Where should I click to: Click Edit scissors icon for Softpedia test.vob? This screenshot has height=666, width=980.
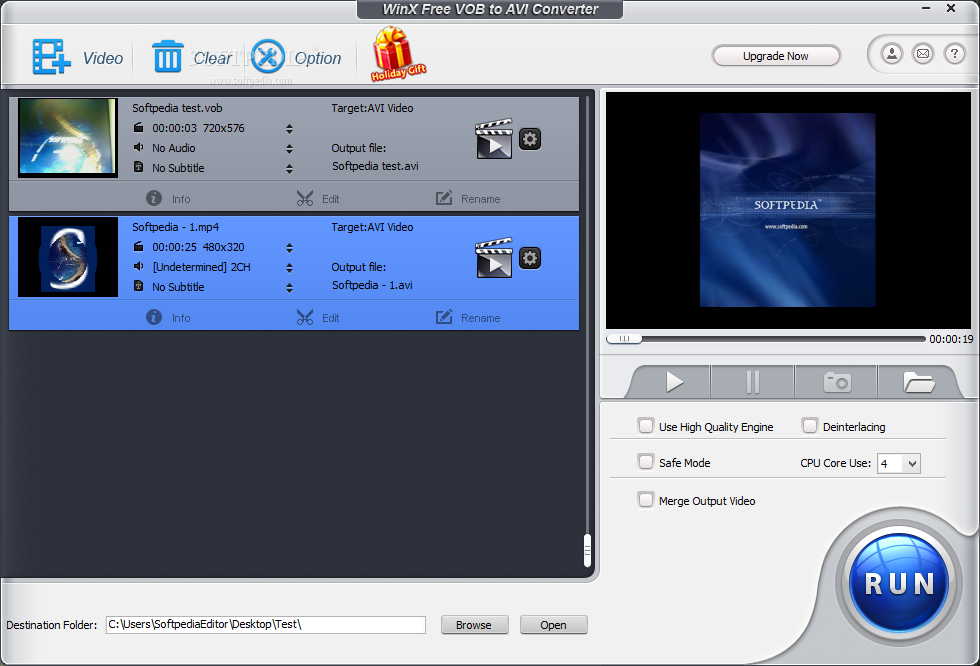pos(304,198)
